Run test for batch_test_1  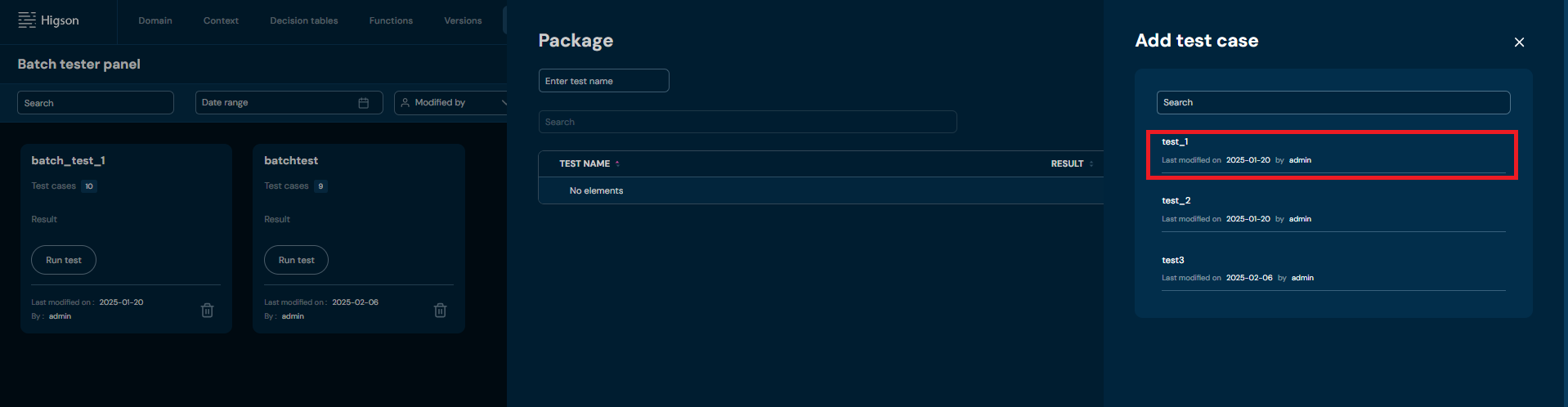[x=64, y=260]
